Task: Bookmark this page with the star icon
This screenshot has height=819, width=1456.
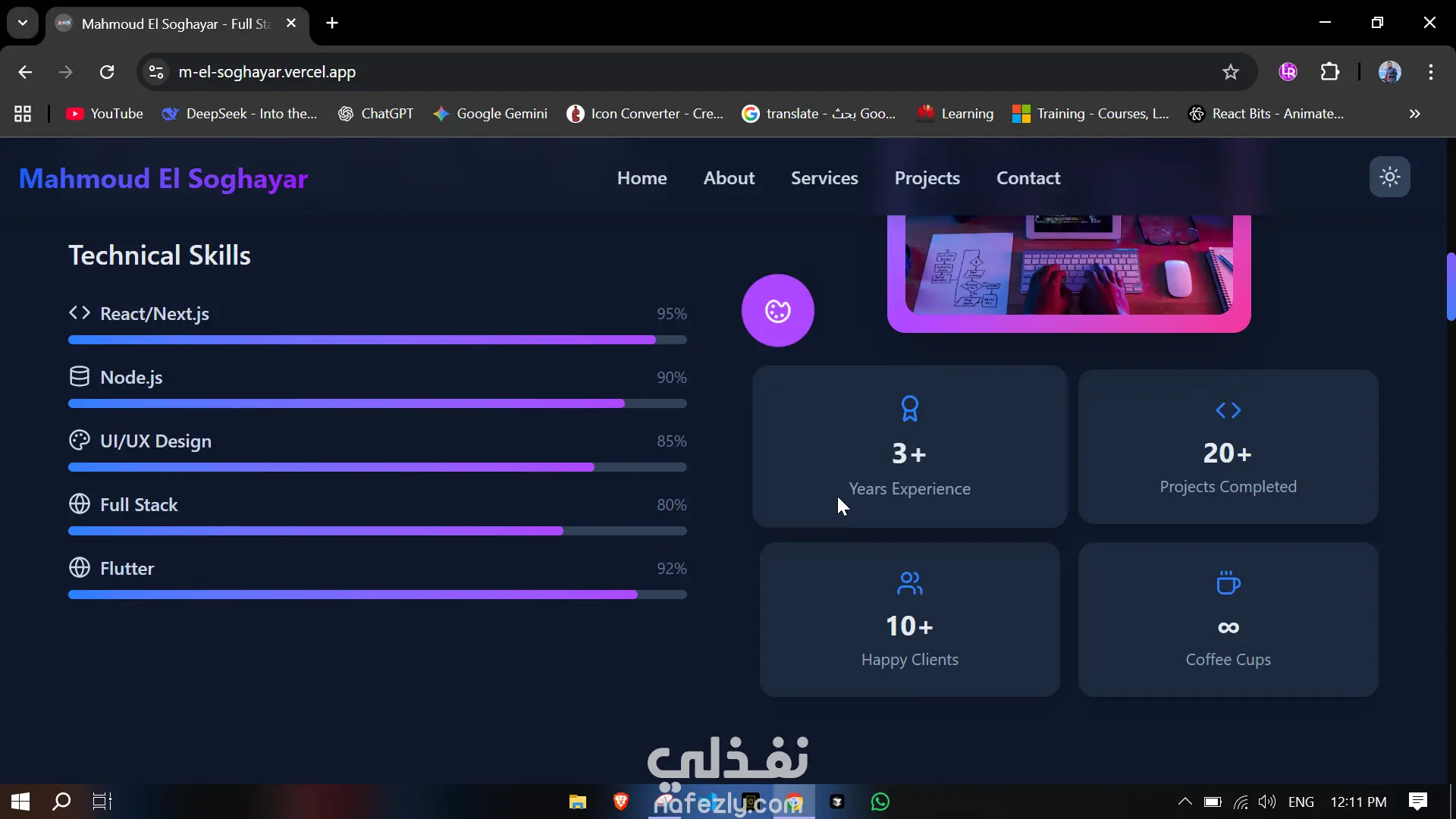Action: (1230, 72)
